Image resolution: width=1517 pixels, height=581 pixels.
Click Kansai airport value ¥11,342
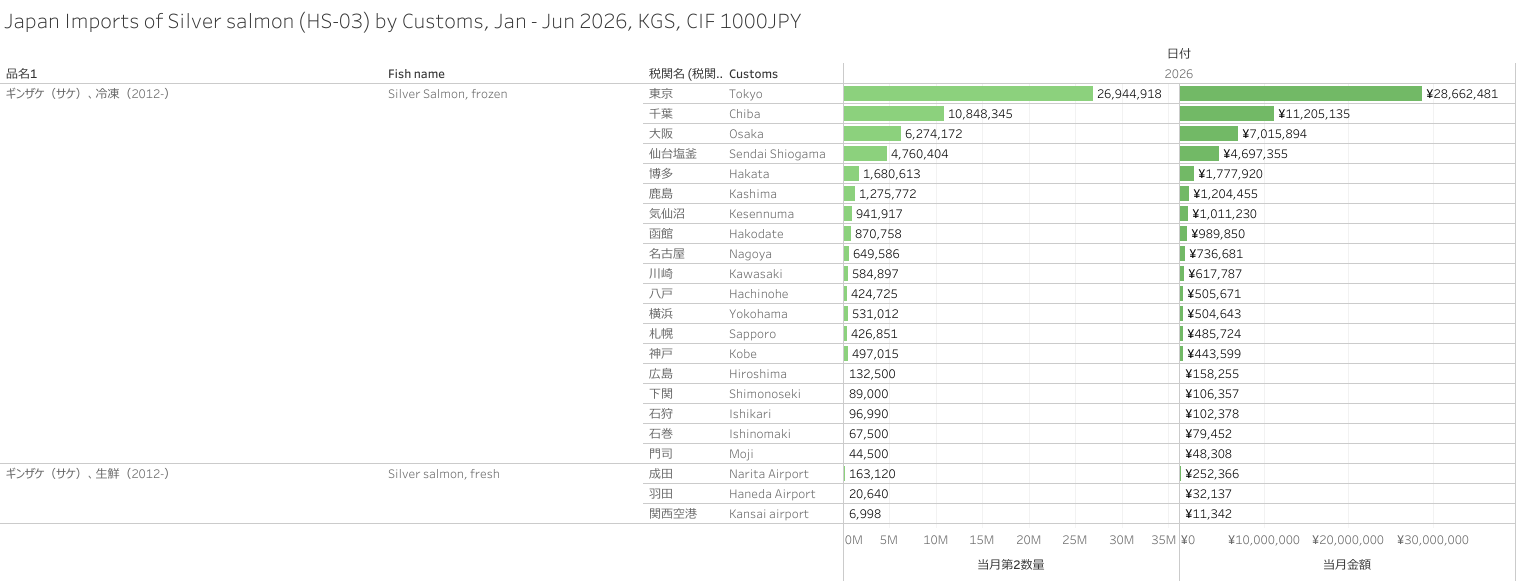pos(1208,514)
